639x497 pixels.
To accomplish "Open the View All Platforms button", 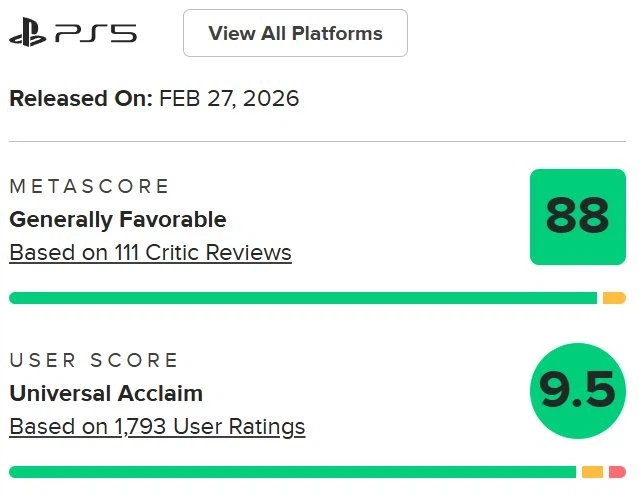I will [295, 33].
